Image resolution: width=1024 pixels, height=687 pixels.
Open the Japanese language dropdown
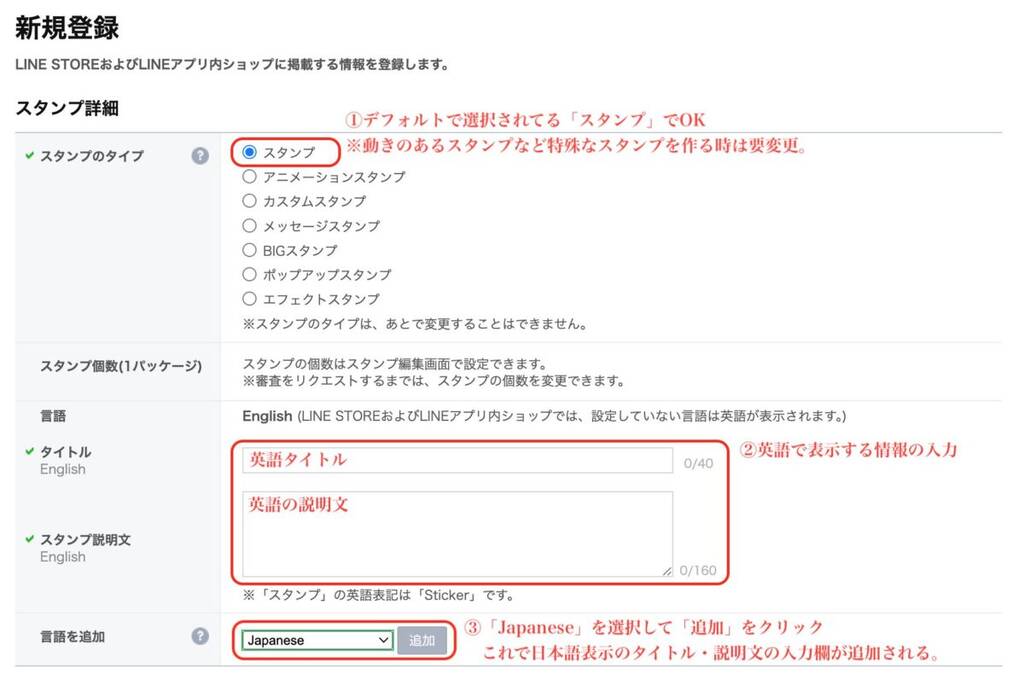click(317, 641)
